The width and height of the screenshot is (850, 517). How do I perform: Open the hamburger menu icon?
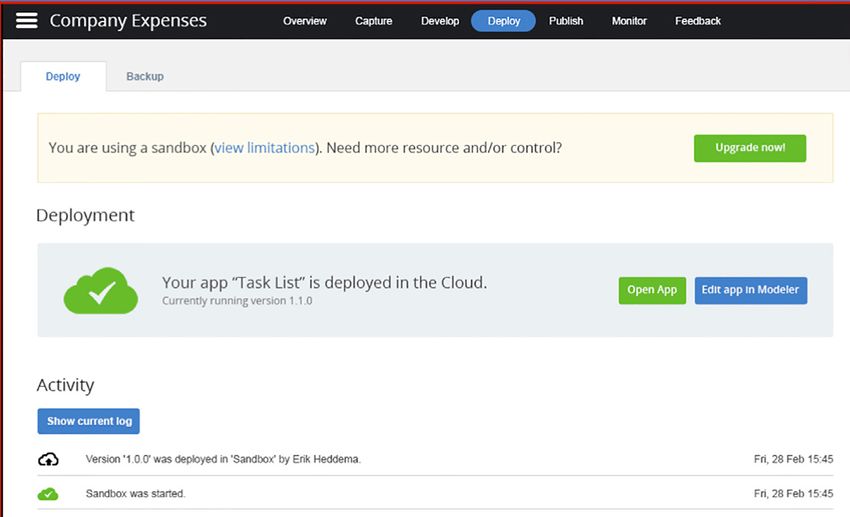27,21
